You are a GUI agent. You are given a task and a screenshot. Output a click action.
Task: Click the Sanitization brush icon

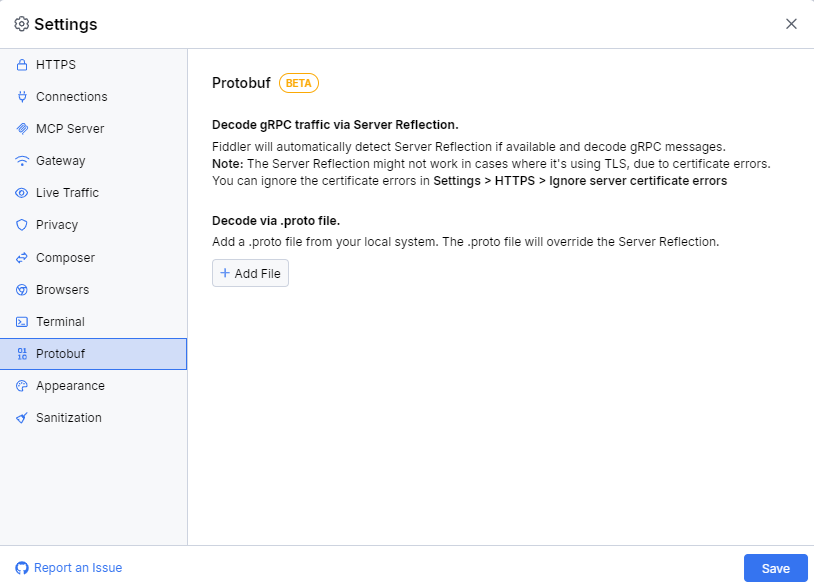tap(22, 417)
